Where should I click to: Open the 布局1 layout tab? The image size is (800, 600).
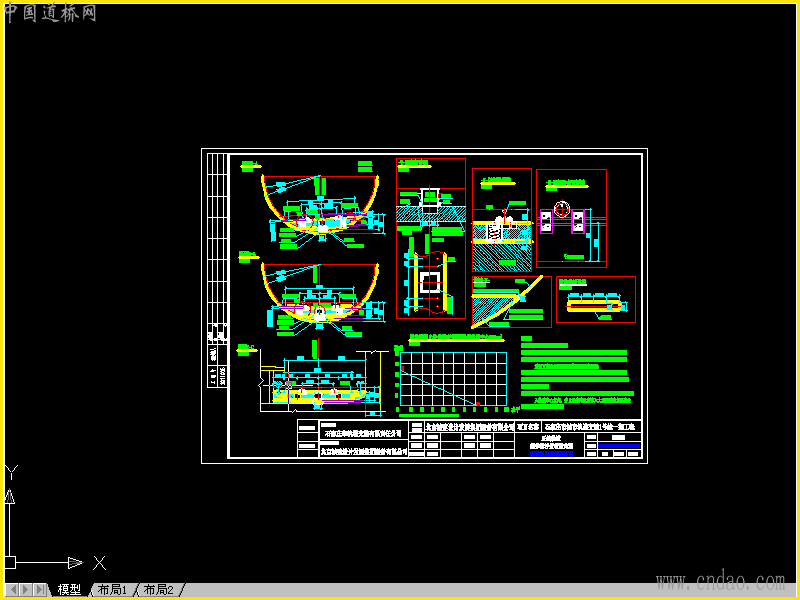coord(112,590)
